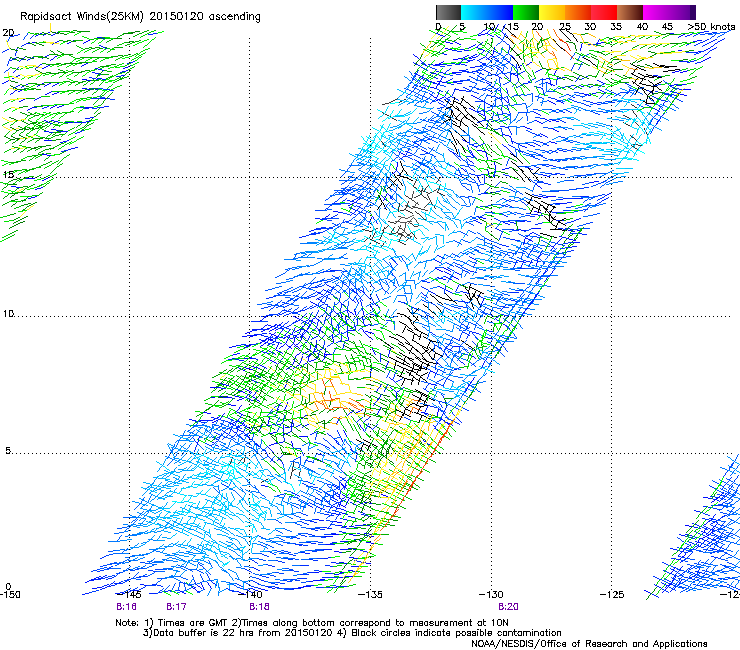Click the cyan-to-blue 5–15 knots legend gradient
740x650 pixels.
pos(487,12)
